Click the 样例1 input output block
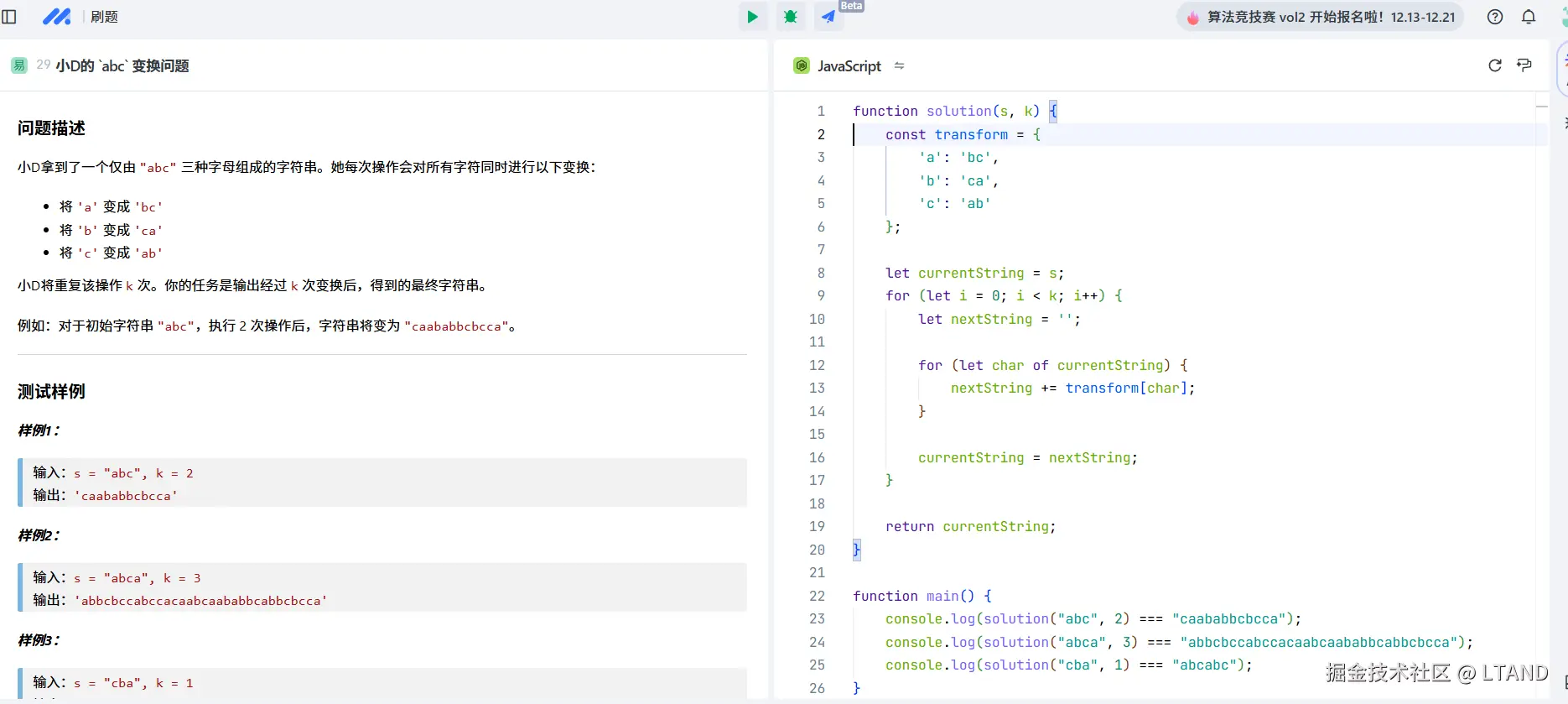 tap(382, 483)
